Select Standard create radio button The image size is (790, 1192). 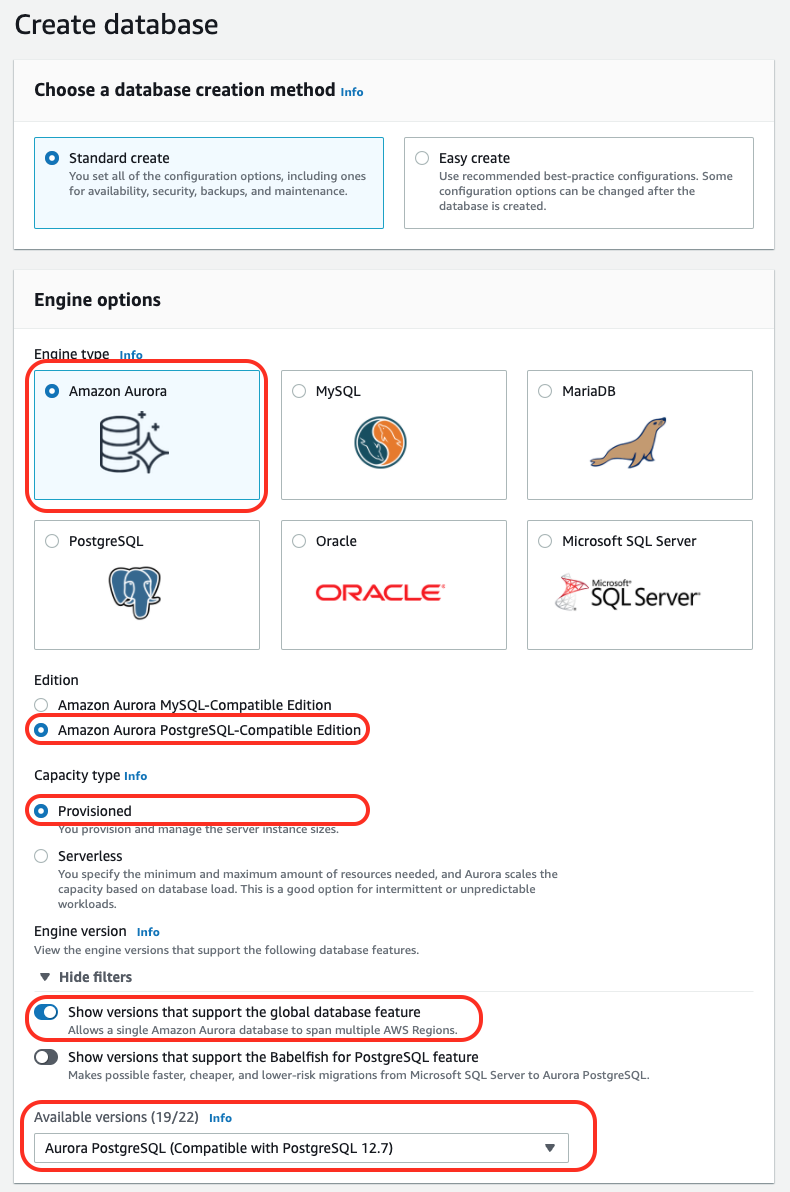52,158
